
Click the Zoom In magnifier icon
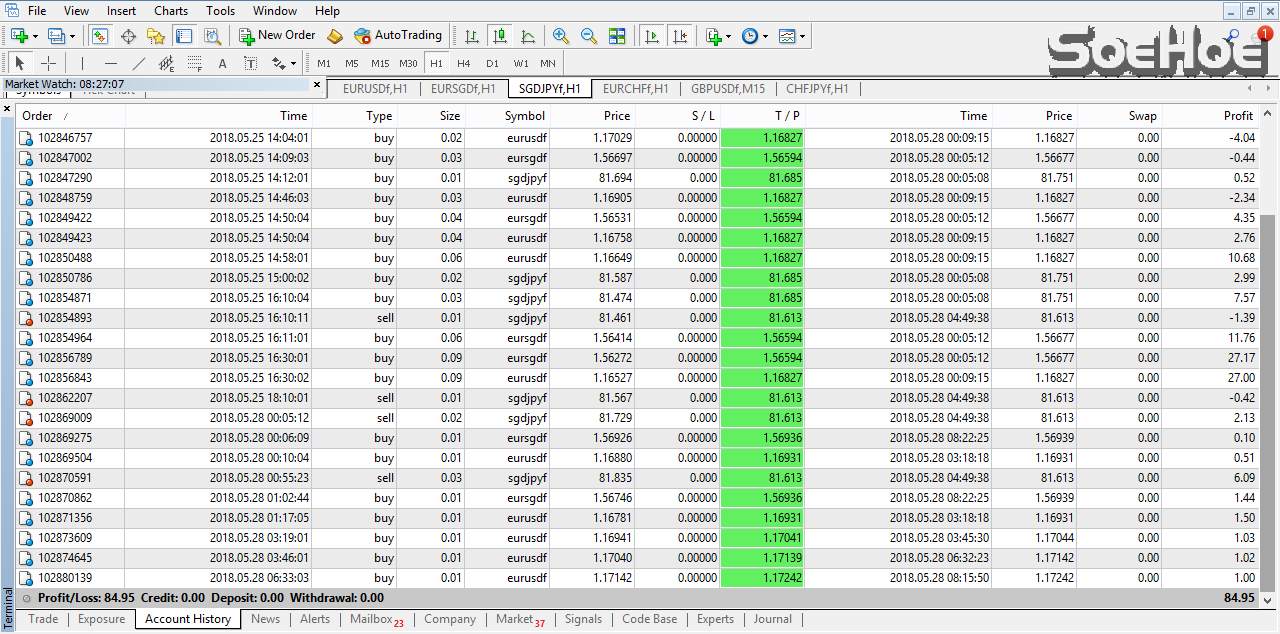[561, 36]
